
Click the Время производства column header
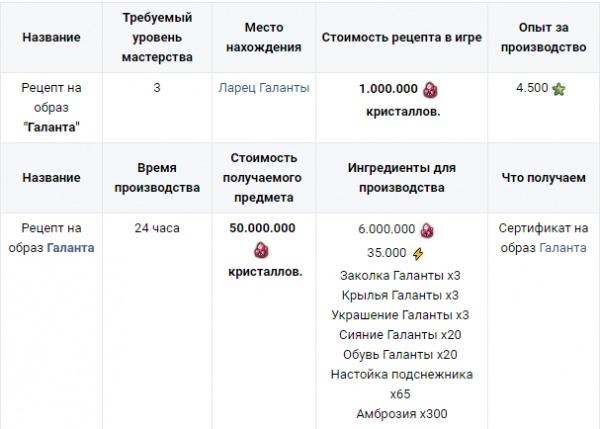click(156, 178)
